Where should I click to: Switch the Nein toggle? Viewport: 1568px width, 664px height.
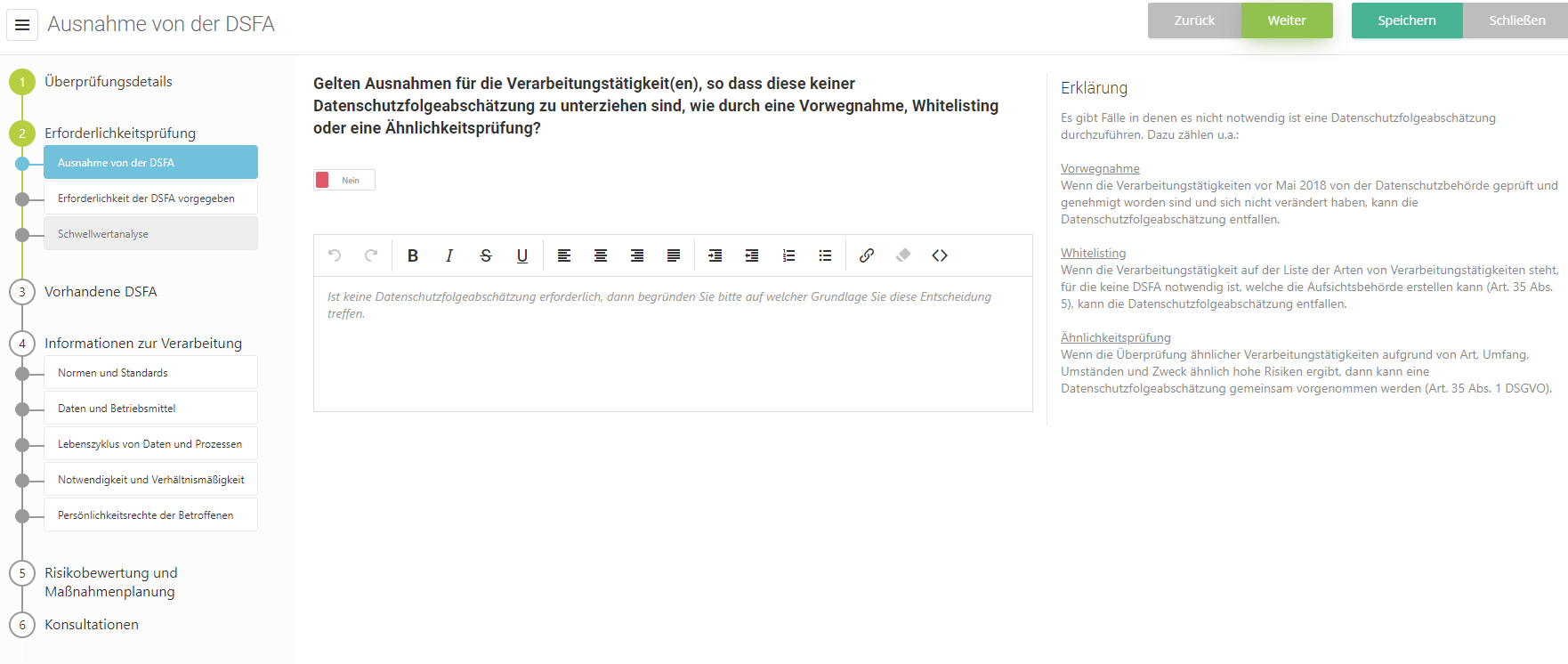pyautogui.click(x=344, y=180)
